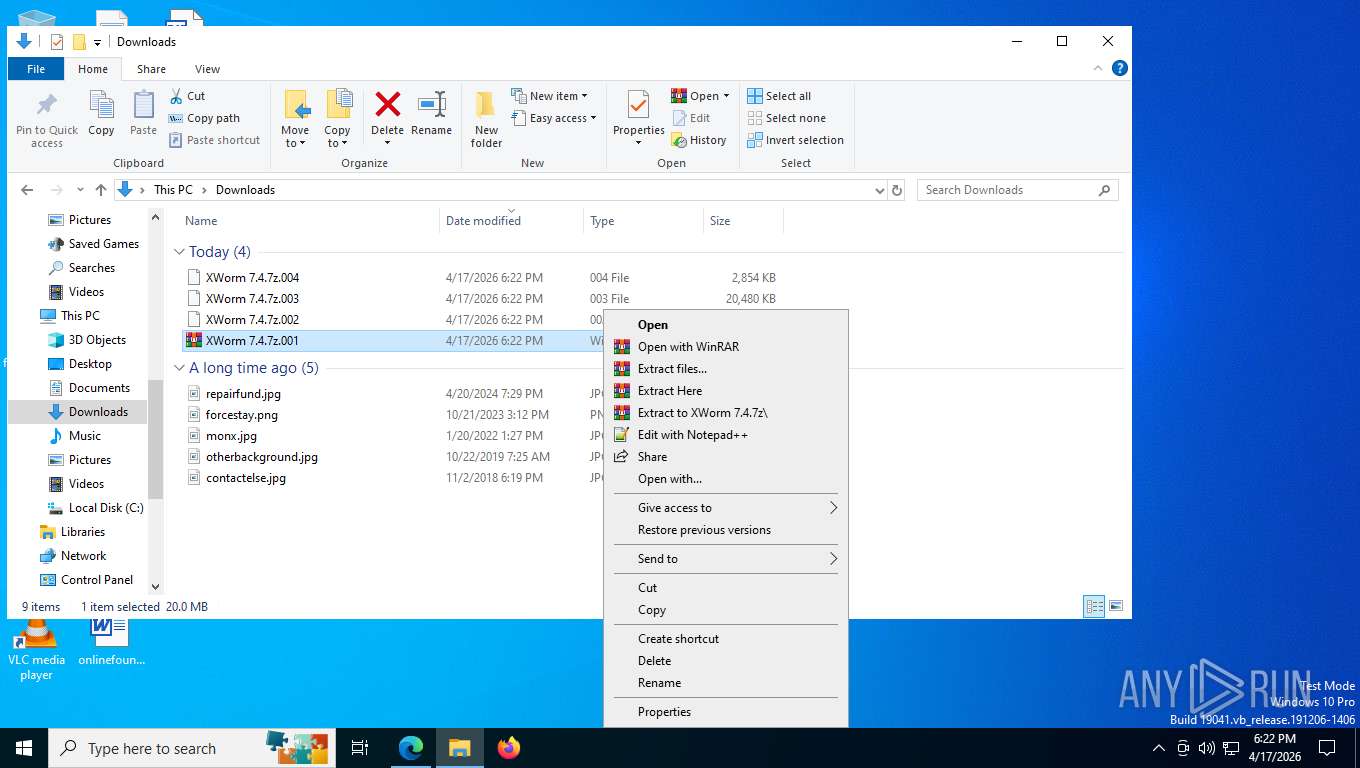
Task: Select file XWorm 7.4.7z.002
Action: pos(252,320)
